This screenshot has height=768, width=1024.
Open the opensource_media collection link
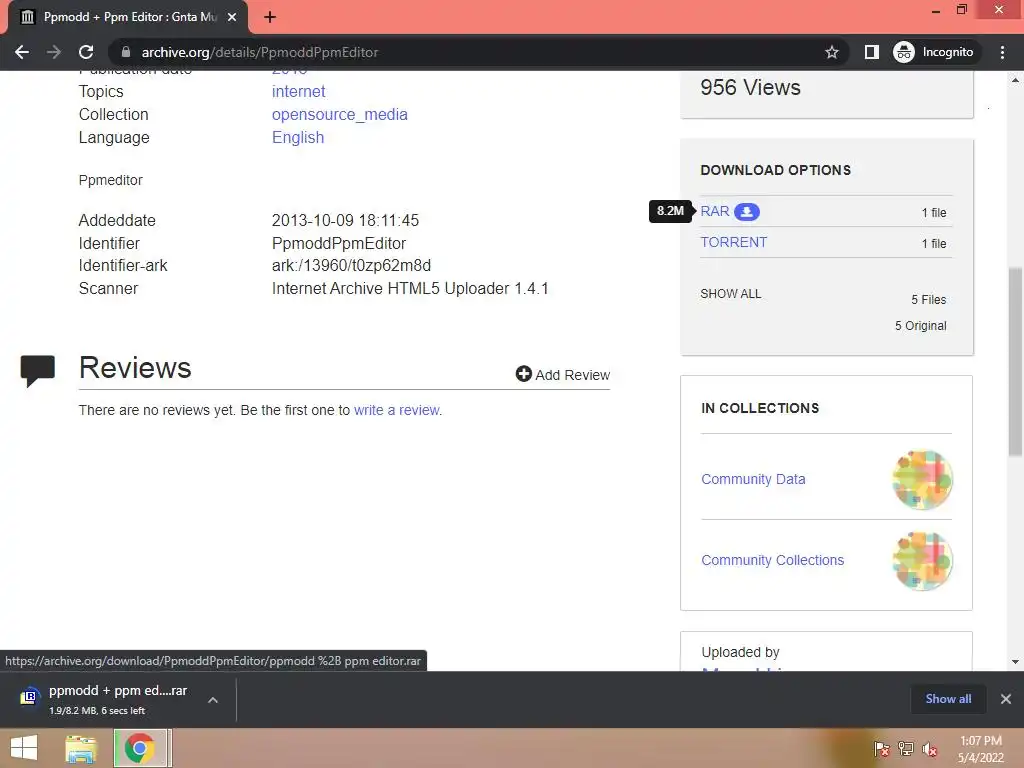tap(340, 114)
